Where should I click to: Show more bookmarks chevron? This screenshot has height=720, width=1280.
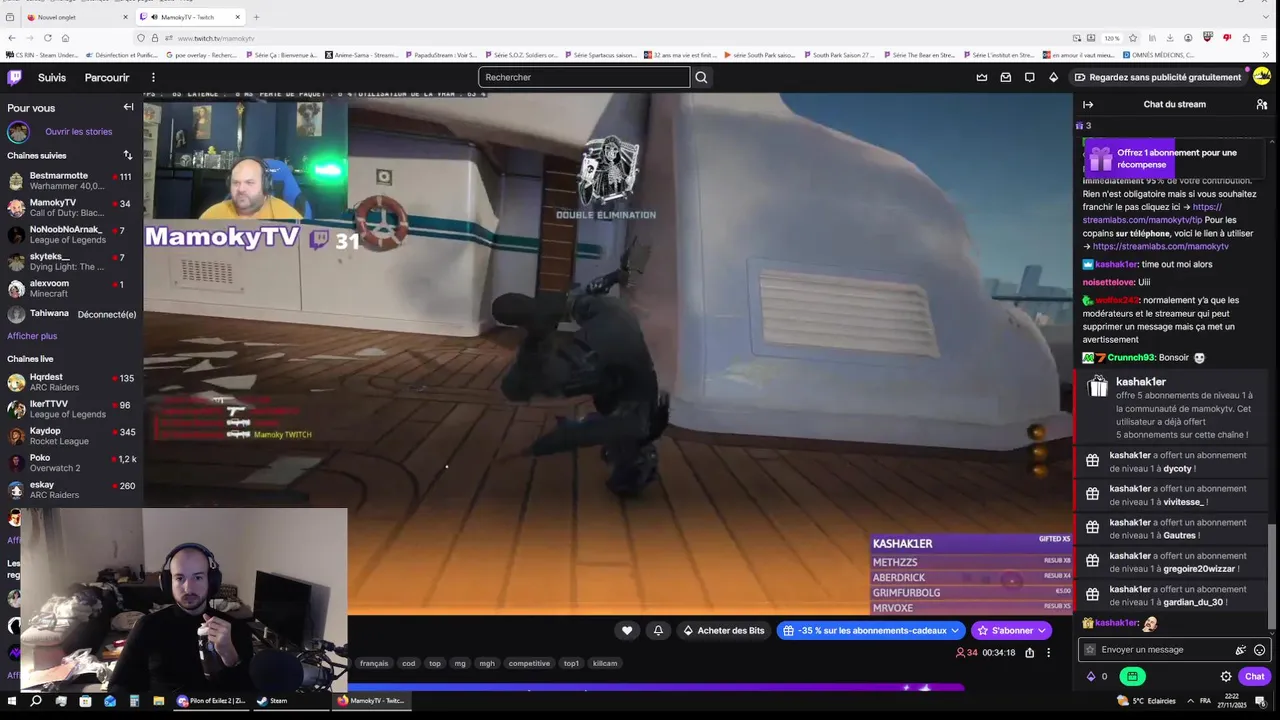point(1268,55)
